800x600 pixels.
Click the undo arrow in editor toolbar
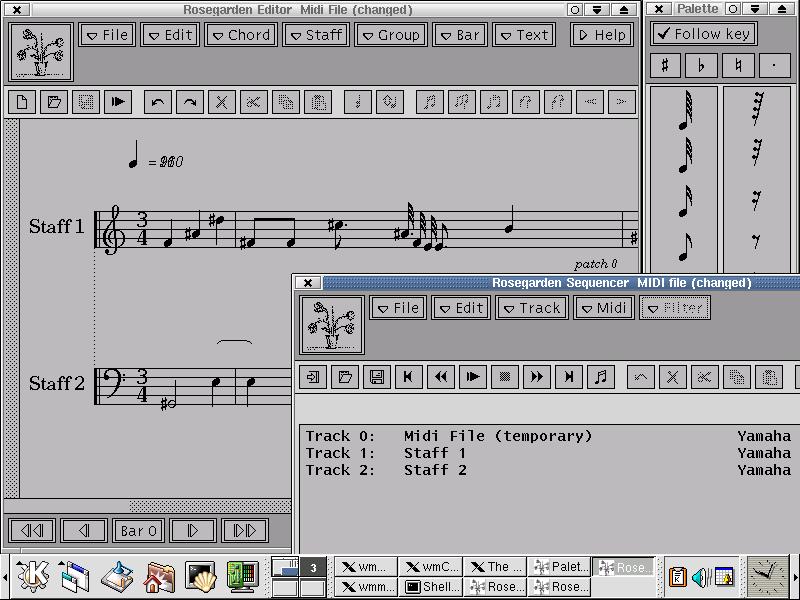pyautogui.click(x=157, y=102)
